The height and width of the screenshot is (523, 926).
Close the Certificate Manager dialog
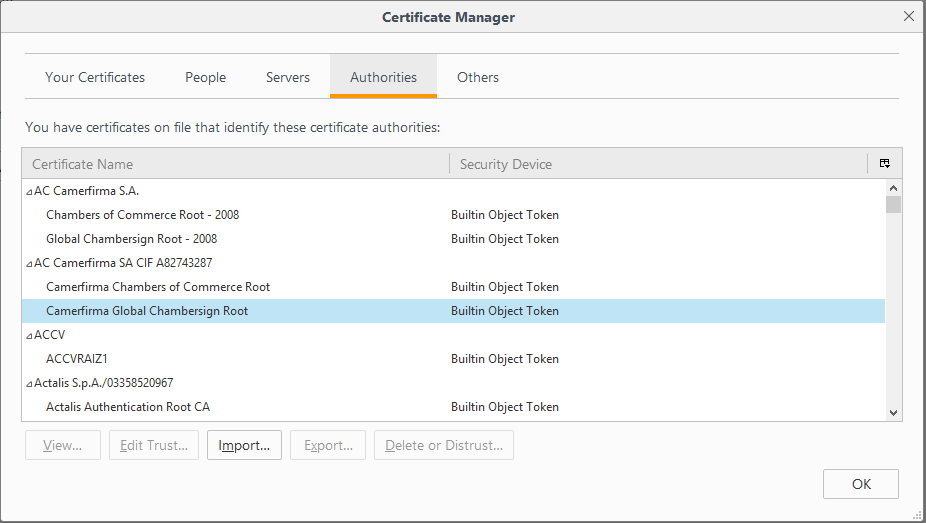[x=909, y=17]
